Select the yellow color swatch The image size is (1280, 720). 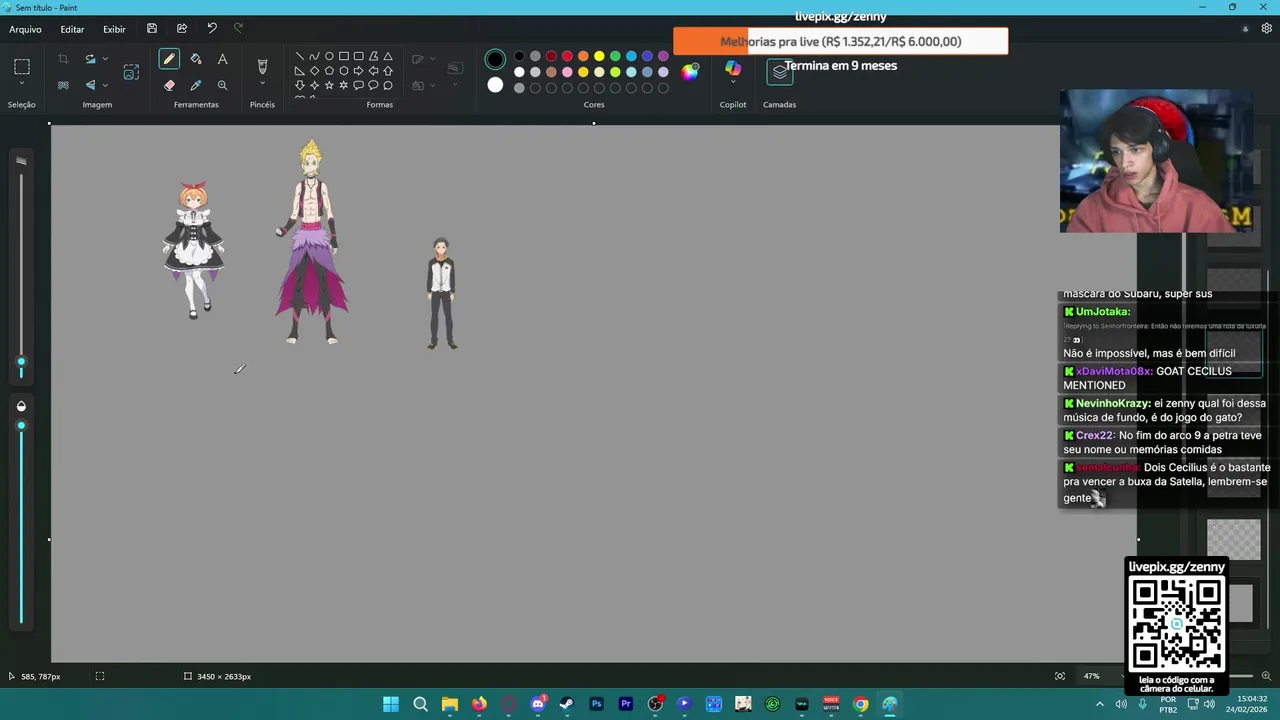(599, 56)
